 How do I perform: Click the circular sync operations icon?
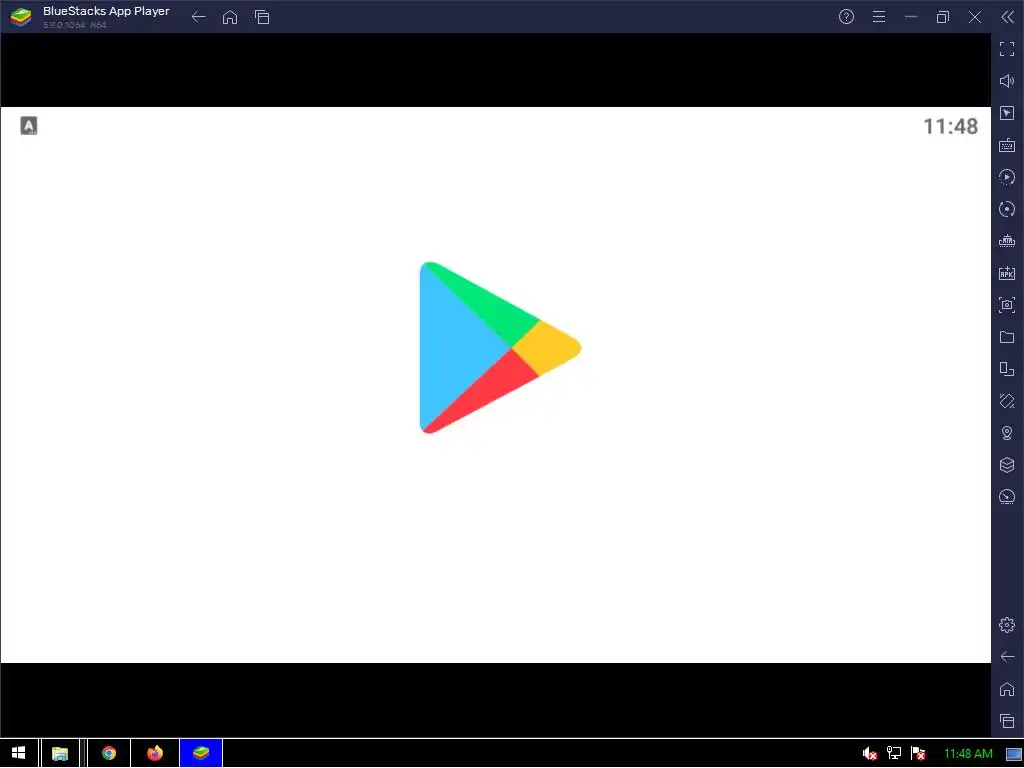coord(1007,209)
